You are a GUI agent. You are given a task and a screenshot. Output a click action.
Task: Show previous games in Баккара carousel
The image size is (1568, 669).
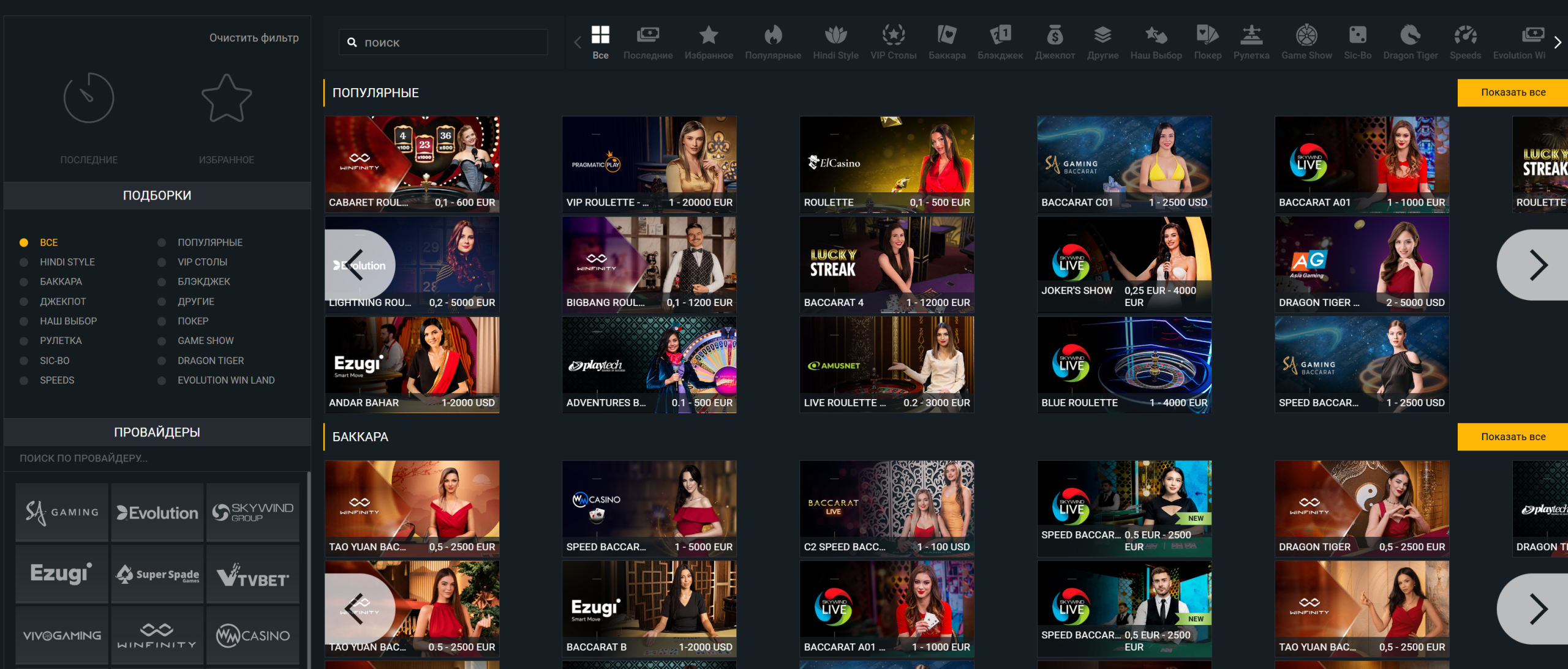(359, 609)
